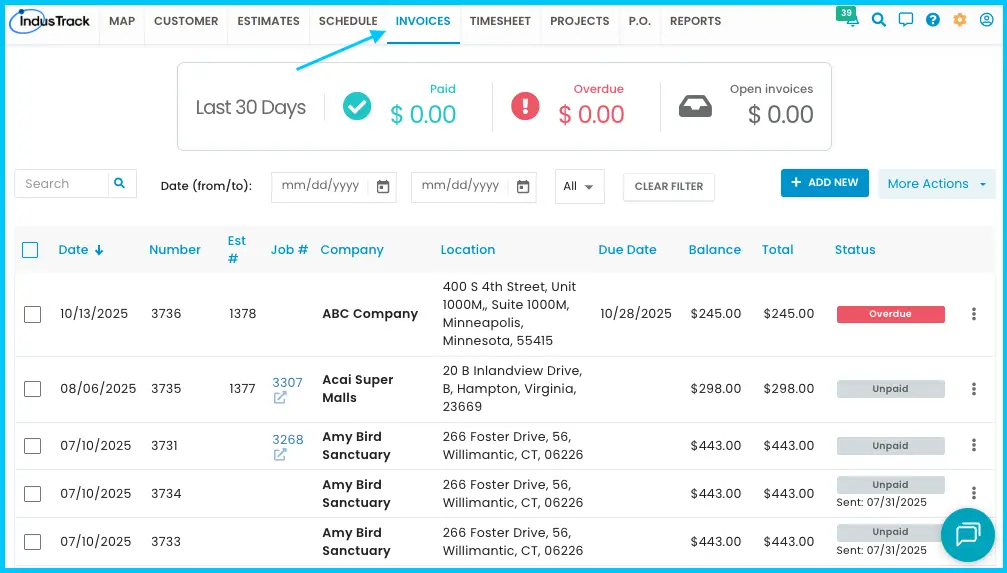The width and height of the screenshot is (1007, 573).
Task: Open the calendar picker for from-date
Action: [383, 187]
